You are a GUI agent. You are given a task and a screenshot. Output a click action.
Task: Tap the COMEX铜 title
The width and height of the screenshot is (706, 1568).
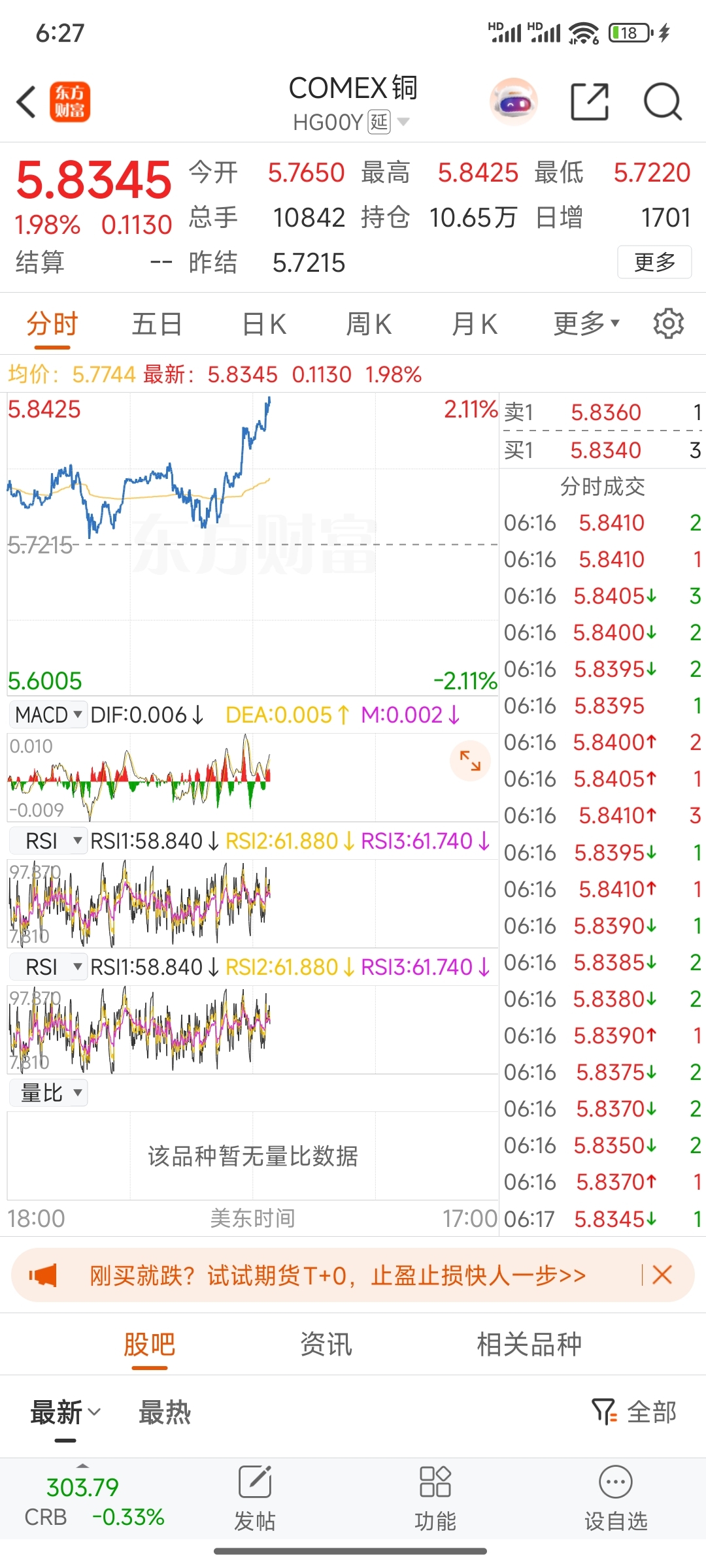click(x=353, y=88)
